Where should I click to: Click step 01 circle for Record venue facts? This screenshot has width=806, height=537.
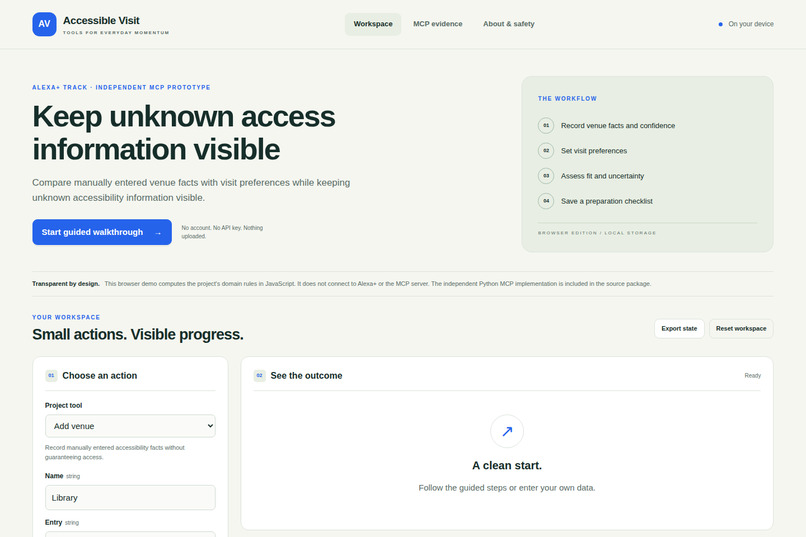546,125
